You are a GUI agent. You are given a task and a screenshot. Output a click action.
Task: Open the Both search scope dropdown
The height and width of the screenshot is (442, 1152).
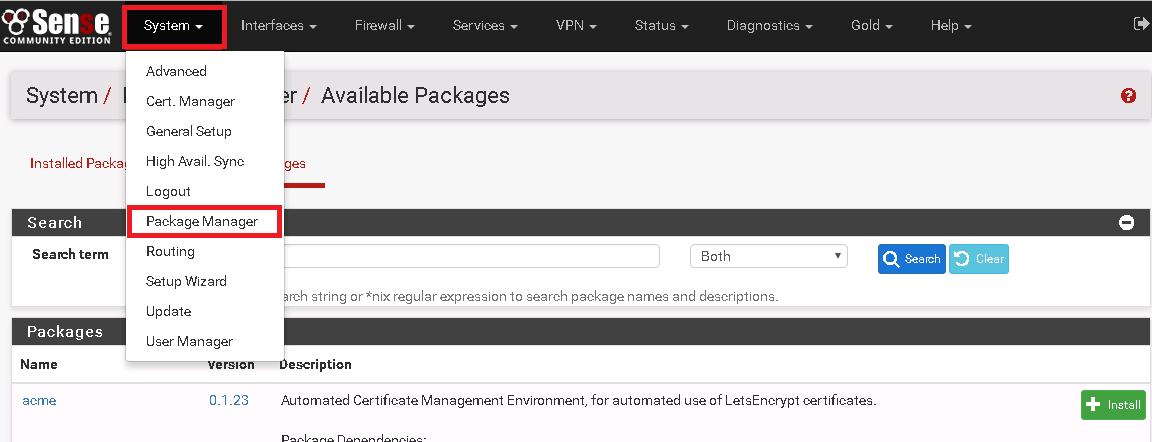[768, 256]
